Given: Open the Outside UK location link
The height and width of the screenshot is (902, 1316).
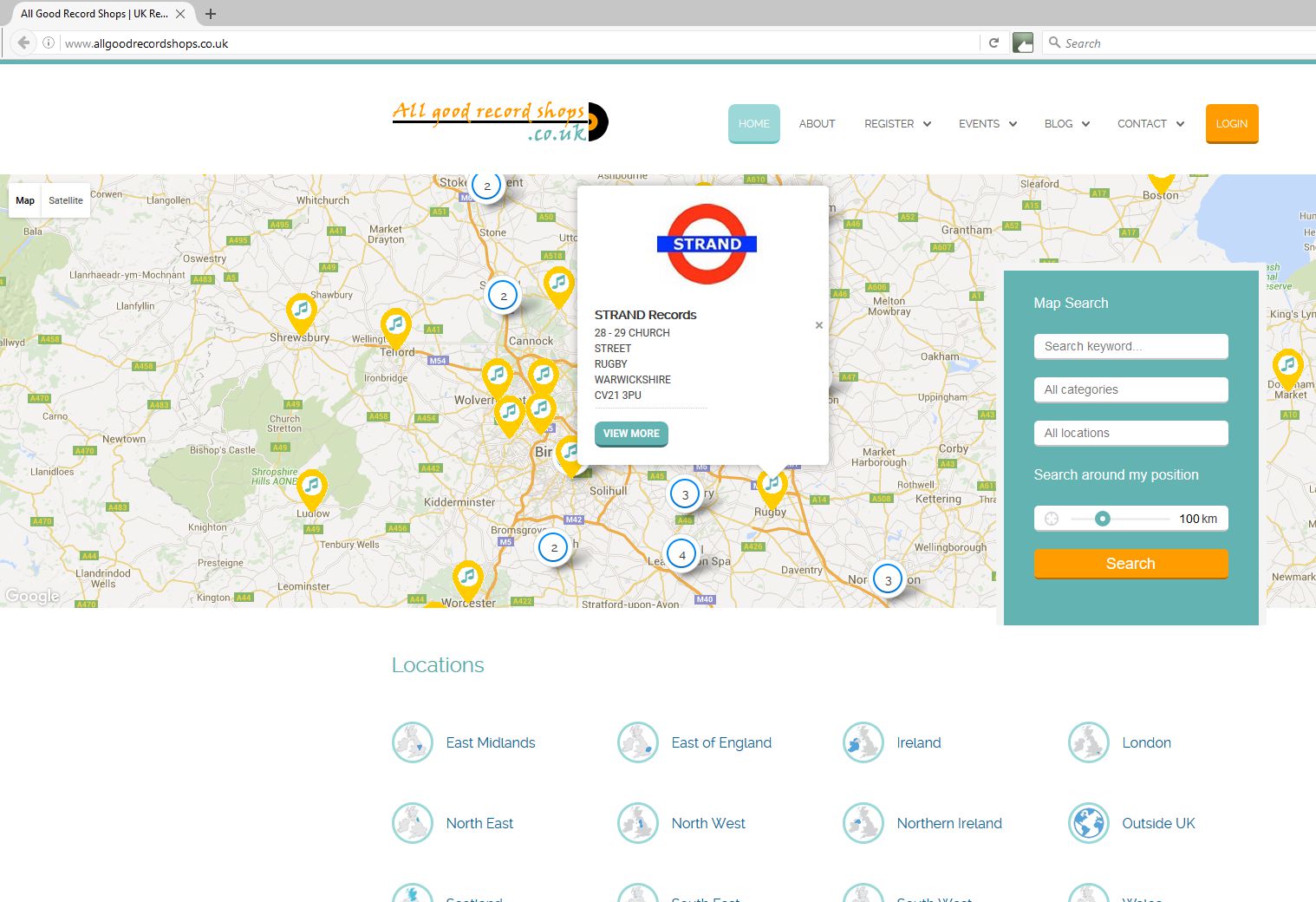Looking at the screenshot, I should pyautogui.click(x=1158, y=823).
